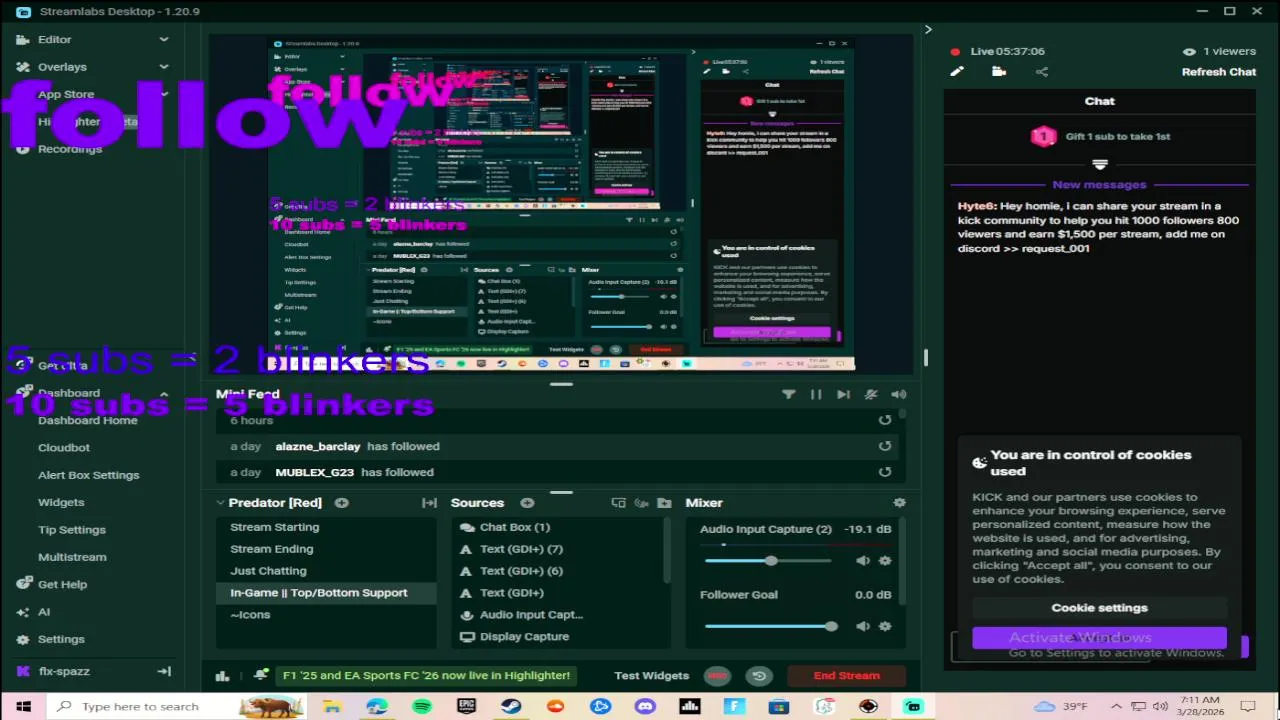Viewport: 1280px width, 720px height.
Task: Open Widgets in the sidebar
Action: [x=61, y=502]
